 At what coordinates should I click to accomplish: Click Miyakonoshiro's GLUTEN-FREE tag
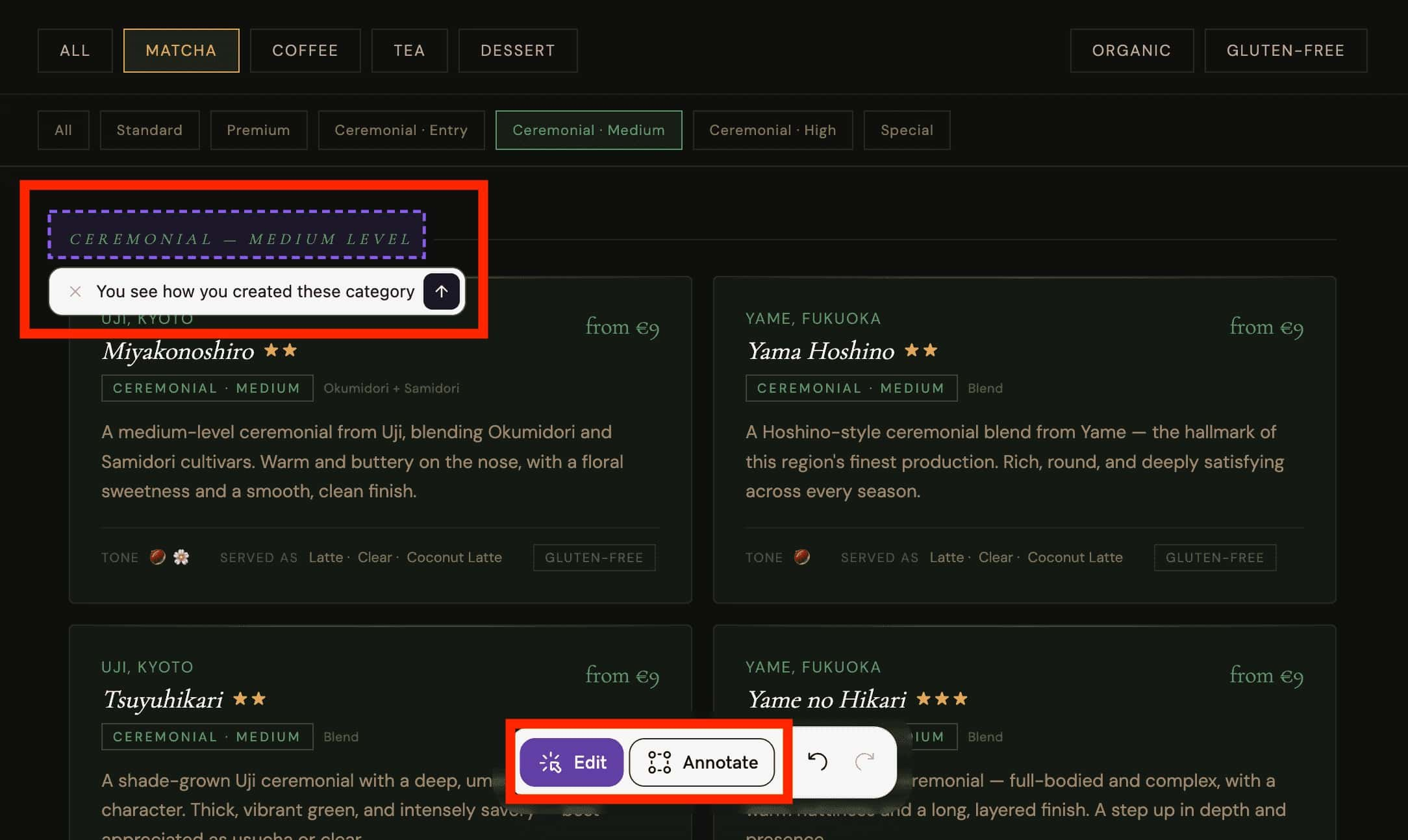click(x=594, y=558)
